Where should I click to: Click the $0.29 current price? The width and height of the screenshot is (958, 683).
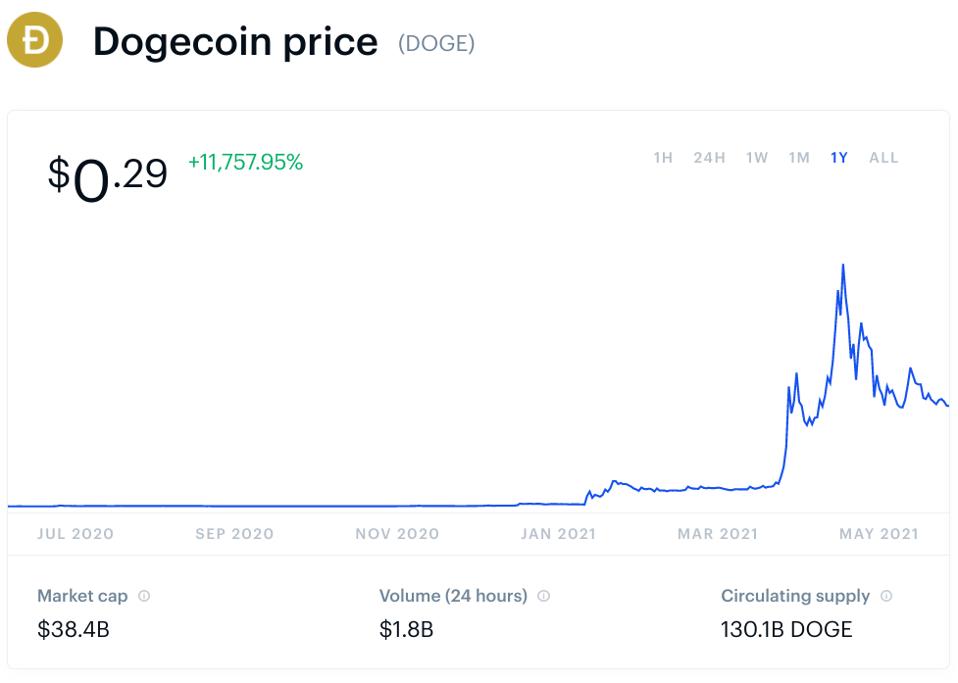coord(108,178)
